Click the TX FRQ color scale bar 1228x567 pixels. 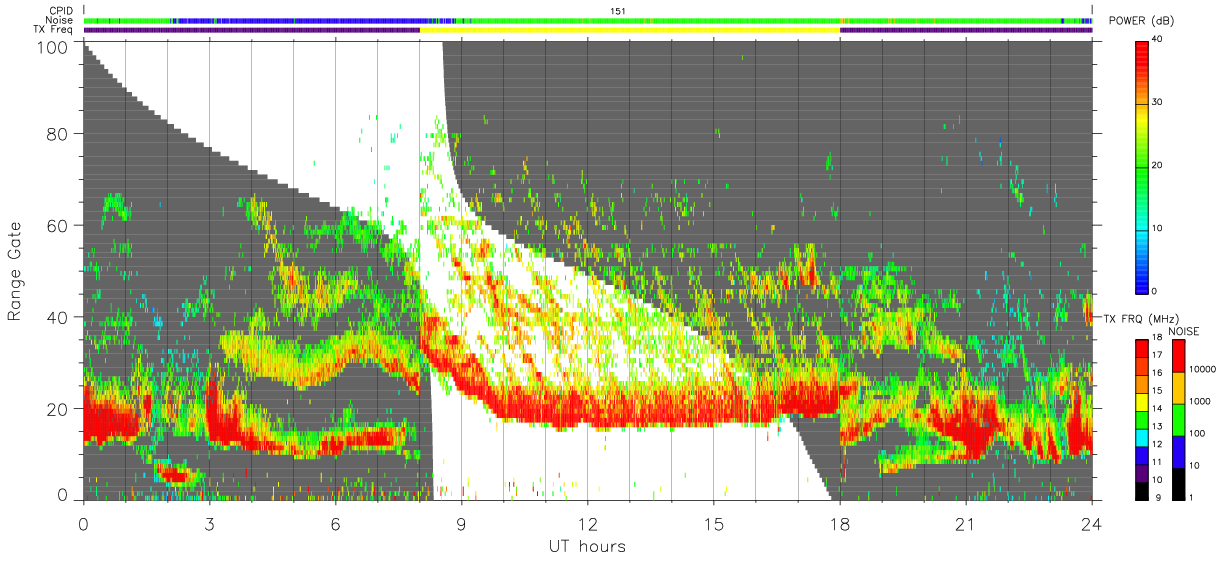click(x=1141, y=419)
